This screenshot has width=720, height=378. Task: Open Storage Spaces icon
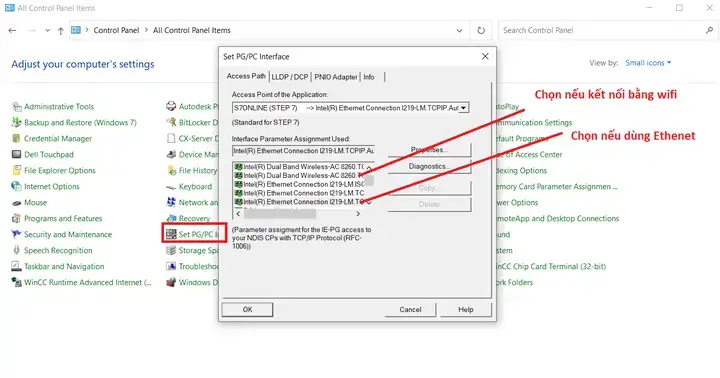point(171,250)
